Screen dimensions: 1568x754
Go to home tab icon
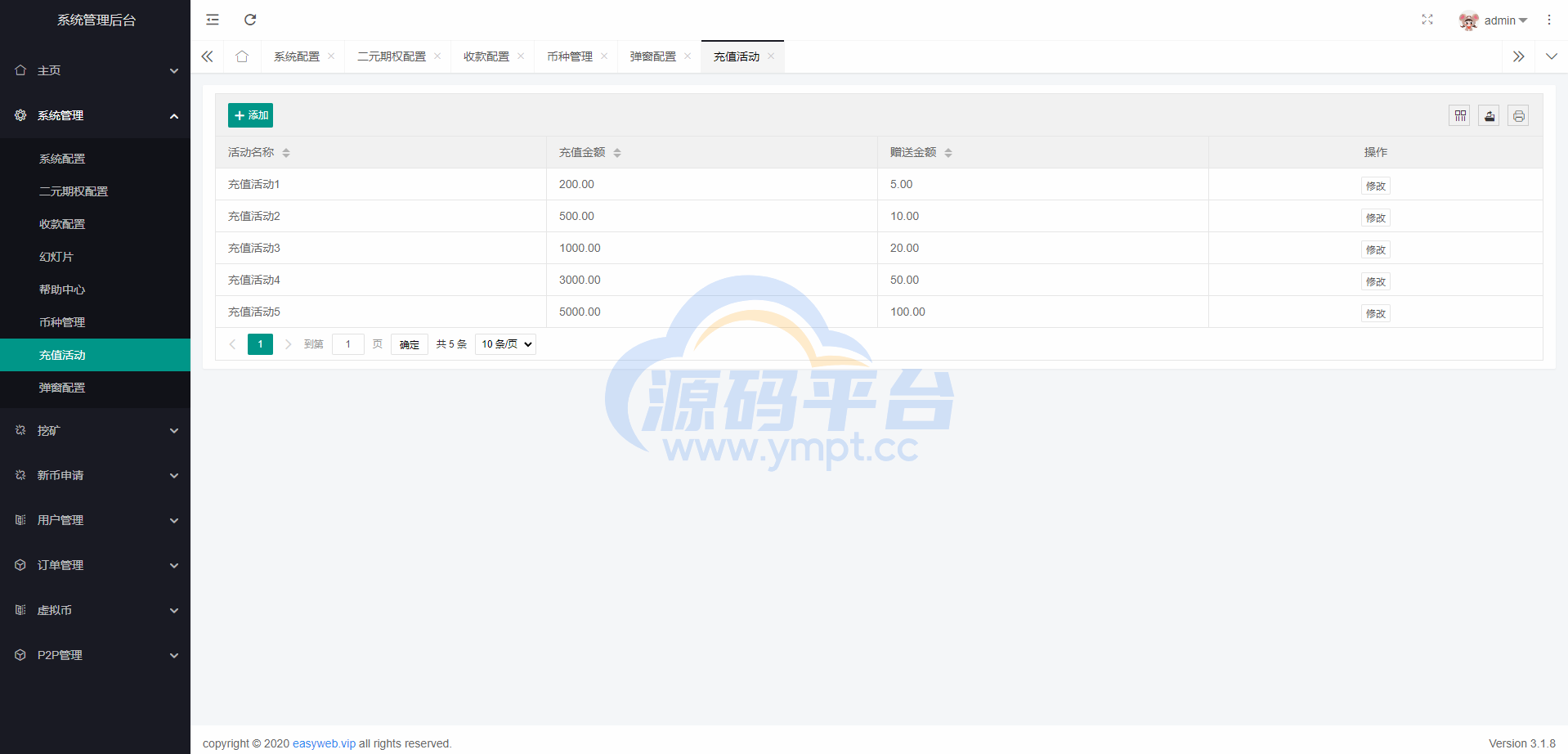(242, 56)
